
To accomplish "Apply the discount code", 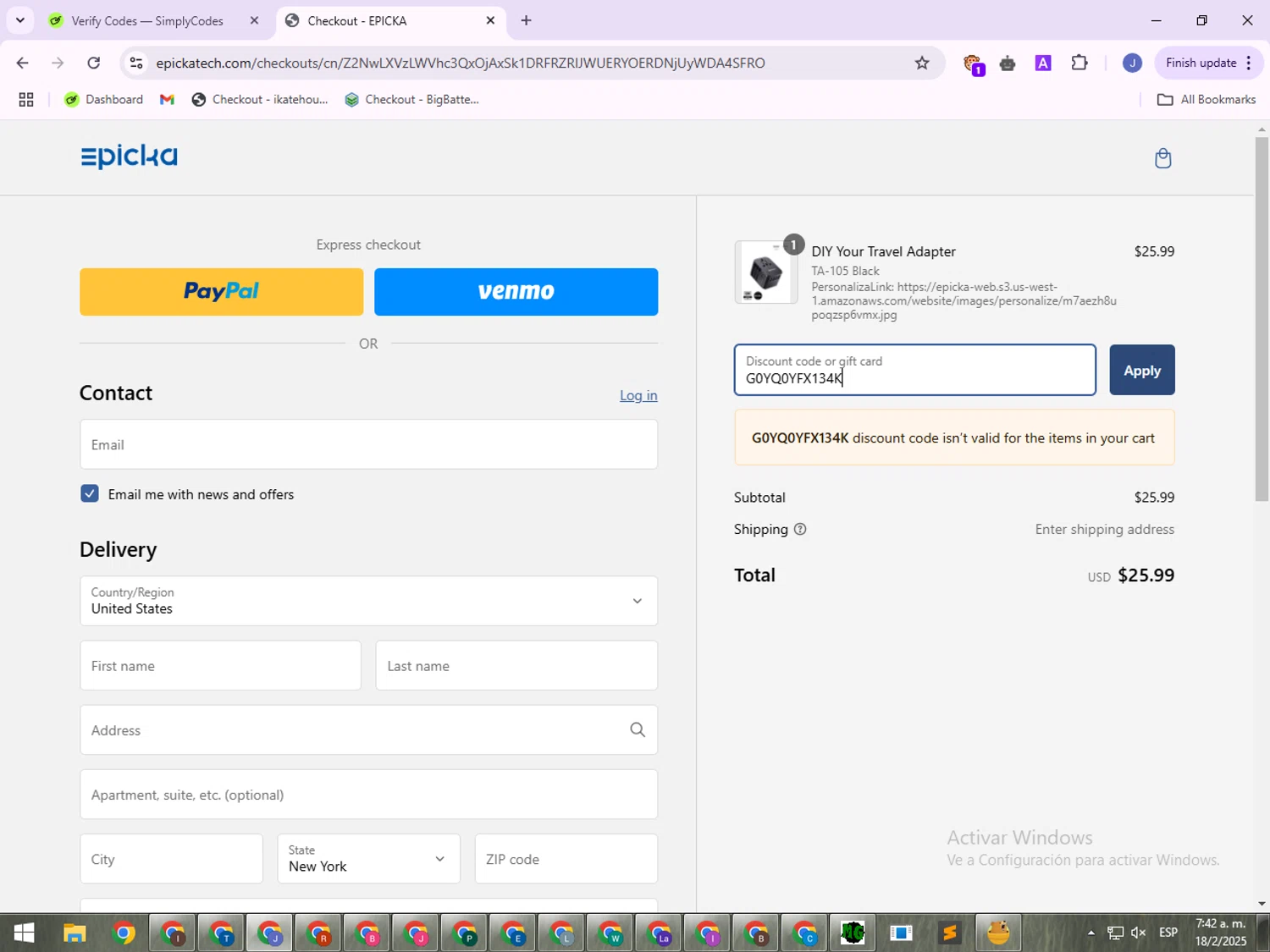I will (1142, 370).
